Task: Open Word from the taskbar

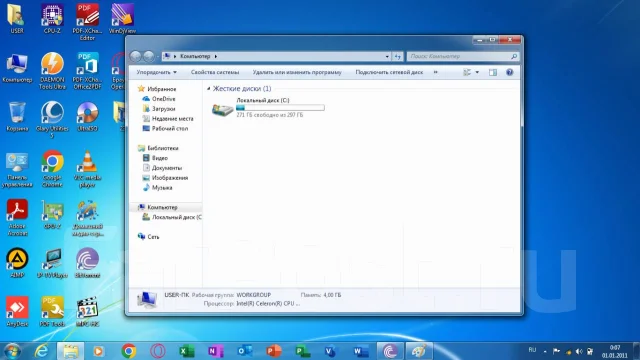Action: [361, 351]
